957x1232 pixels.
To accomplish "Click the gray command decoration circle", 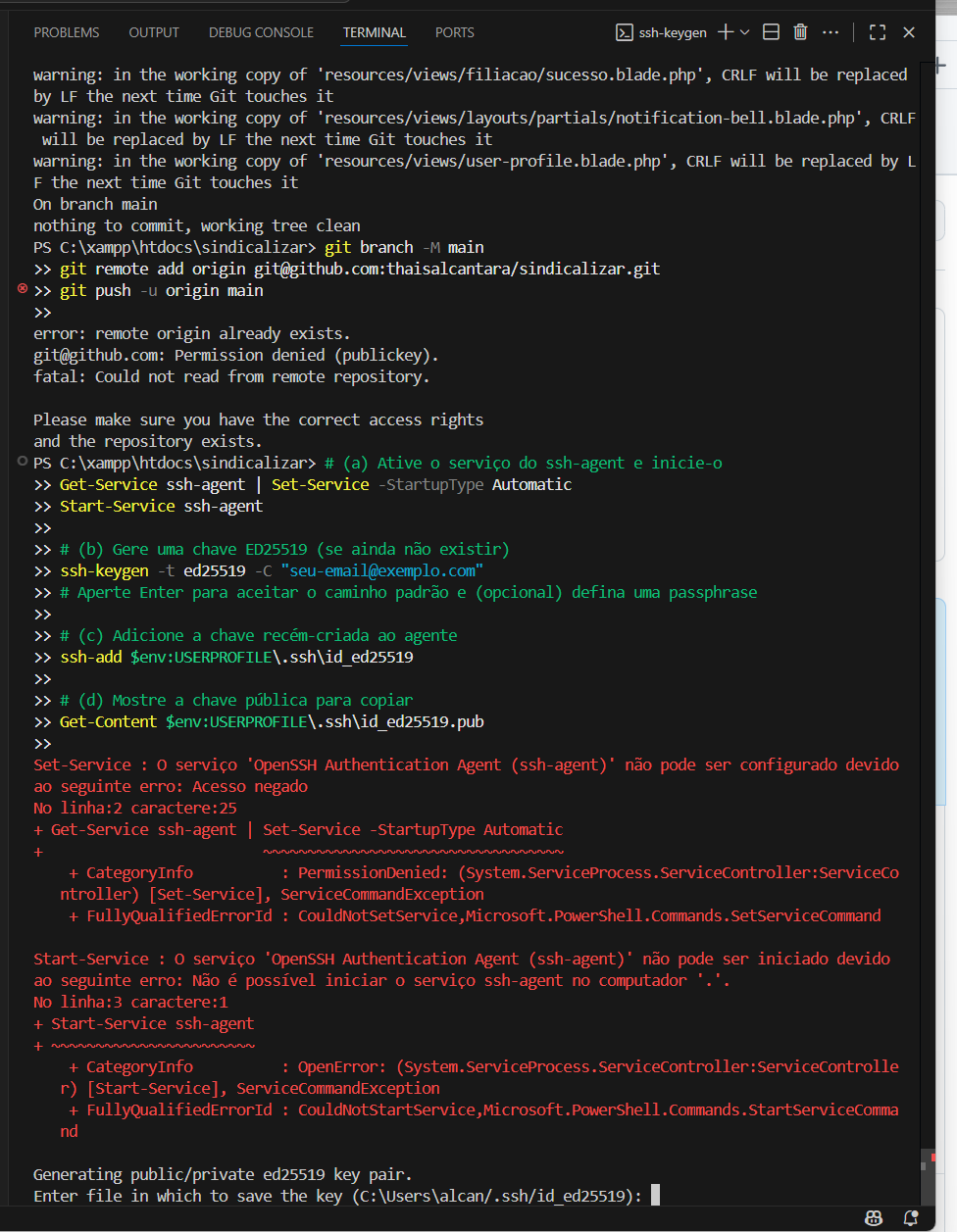I will (x=23, y=462).
